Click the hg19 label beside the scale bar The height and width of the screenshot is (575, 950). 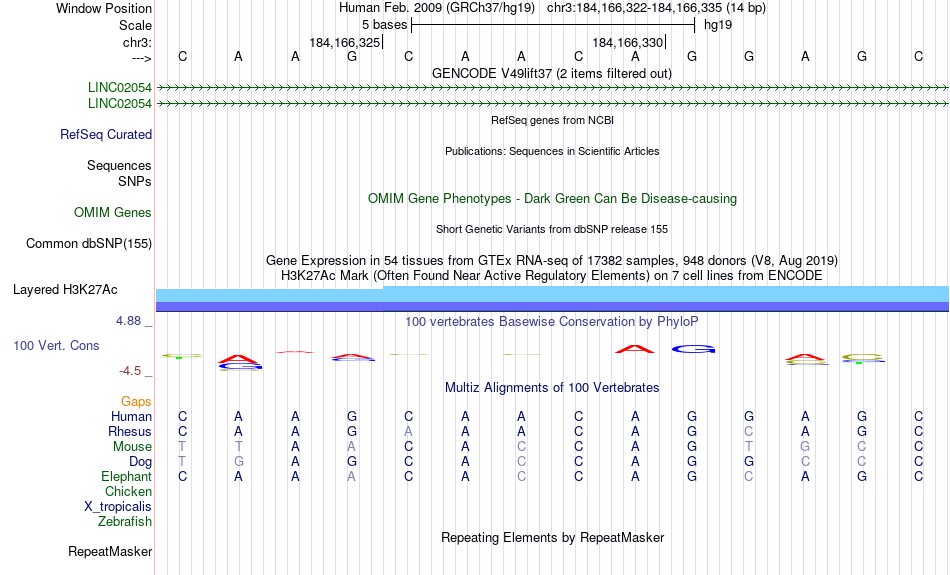[718, 25]
